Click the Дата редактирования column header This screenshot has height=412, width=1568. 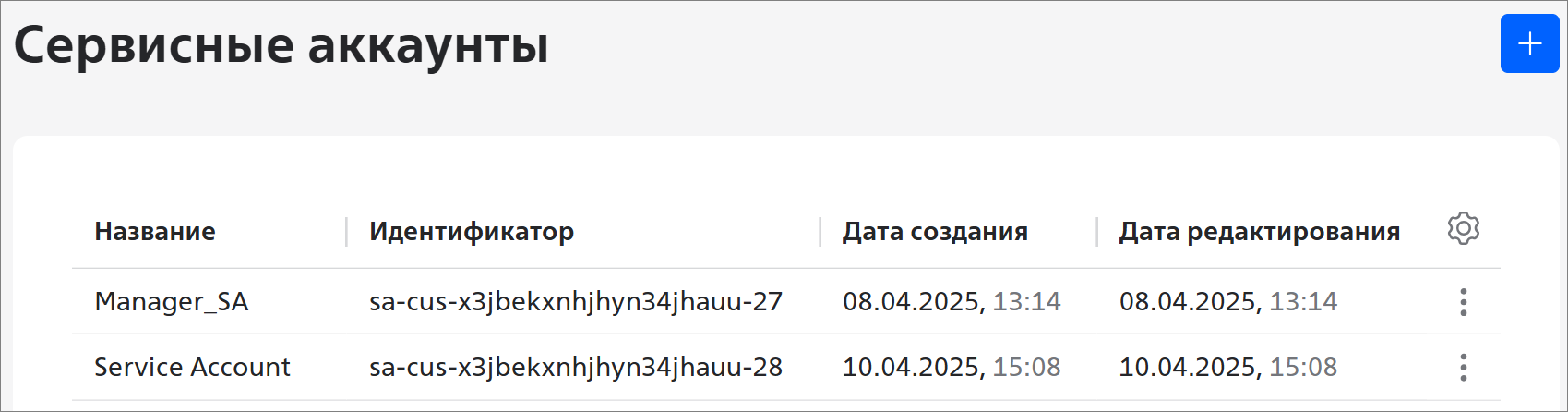(1259, 232)
